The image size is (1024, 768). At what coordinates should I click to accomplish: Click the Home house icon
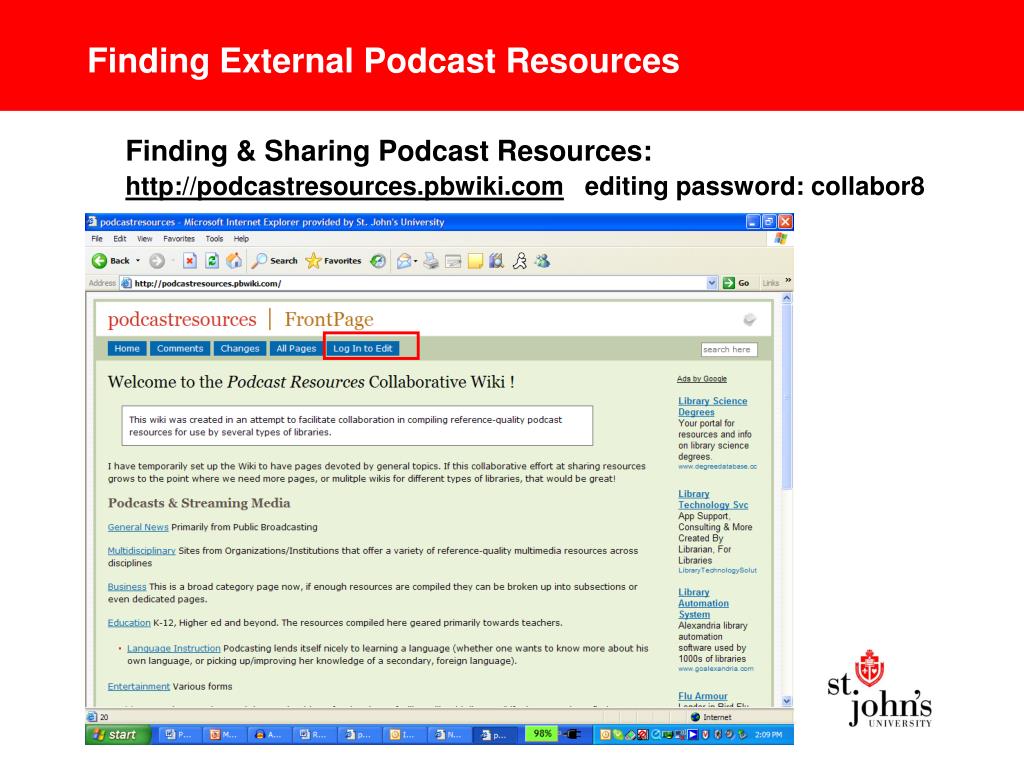[234, 261]
